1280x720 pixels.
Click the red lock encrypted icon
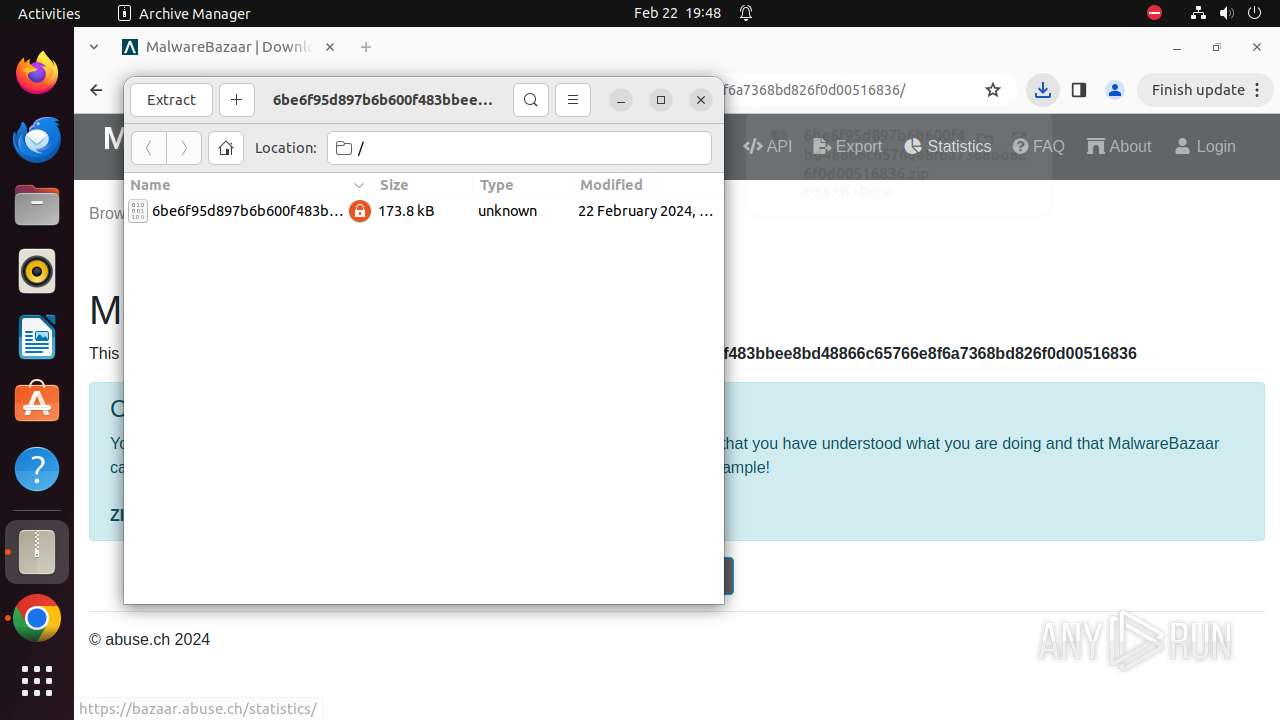(x=359, y=211)
